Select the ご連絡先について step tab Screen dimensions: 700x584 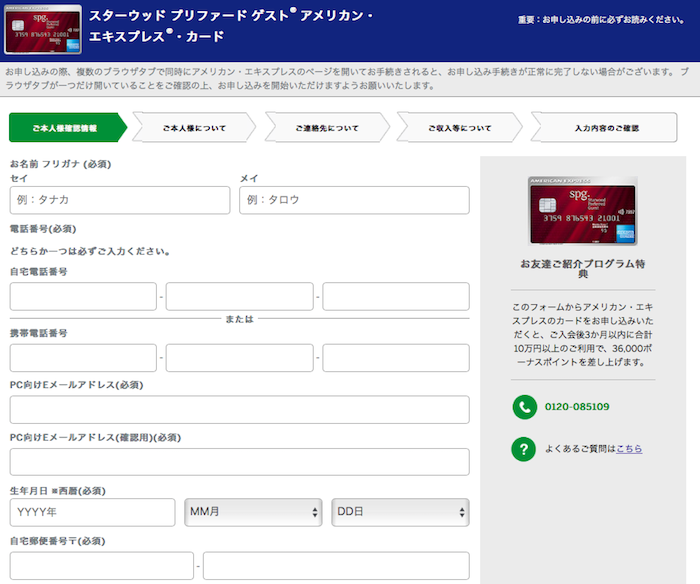click(x=327, y=128)
